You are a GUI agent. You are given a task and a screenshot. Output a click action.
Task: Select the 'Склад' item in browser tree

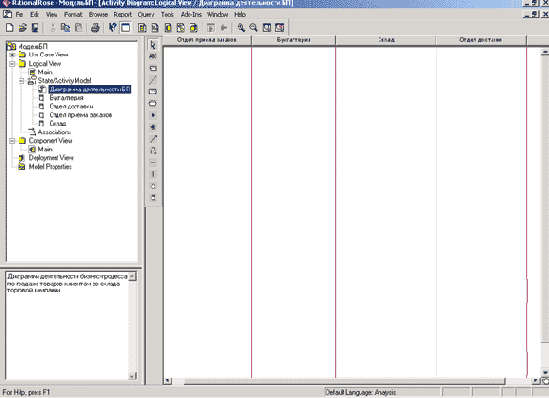pos(58,124)
